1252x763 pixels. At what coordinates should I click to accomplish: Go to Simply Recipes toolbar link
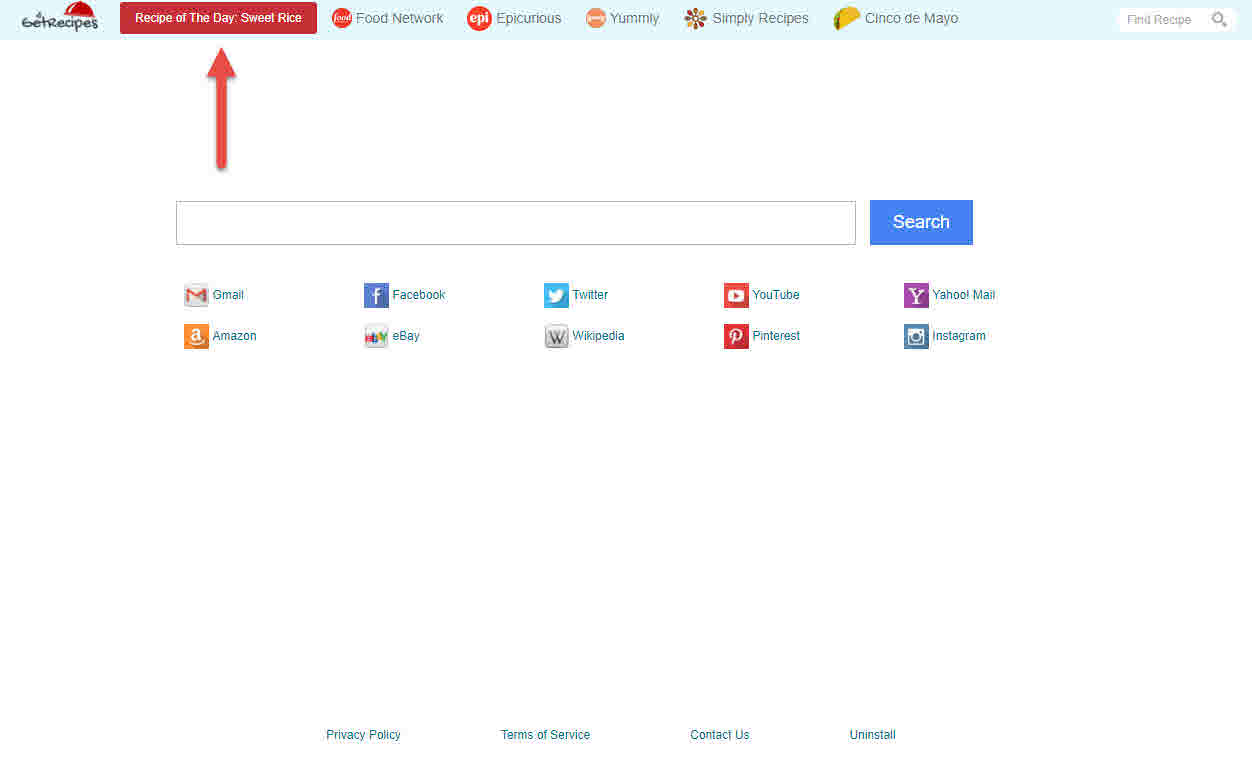pyautogui.click(x=747, y=18)
